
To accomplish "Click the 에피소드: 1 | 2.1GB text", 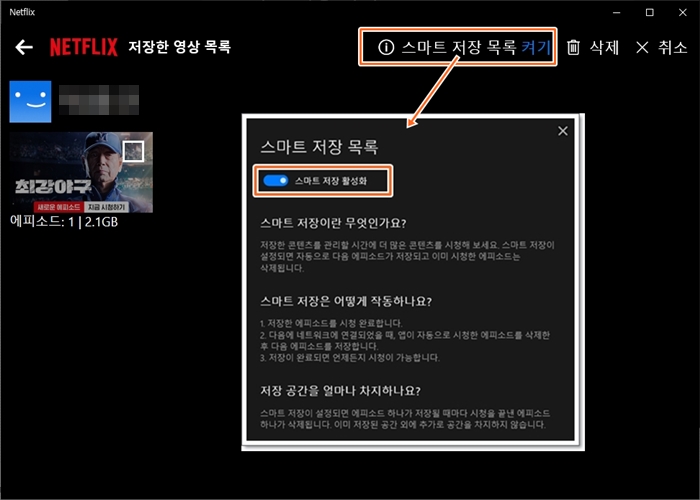I will click(x=64, y=222).
